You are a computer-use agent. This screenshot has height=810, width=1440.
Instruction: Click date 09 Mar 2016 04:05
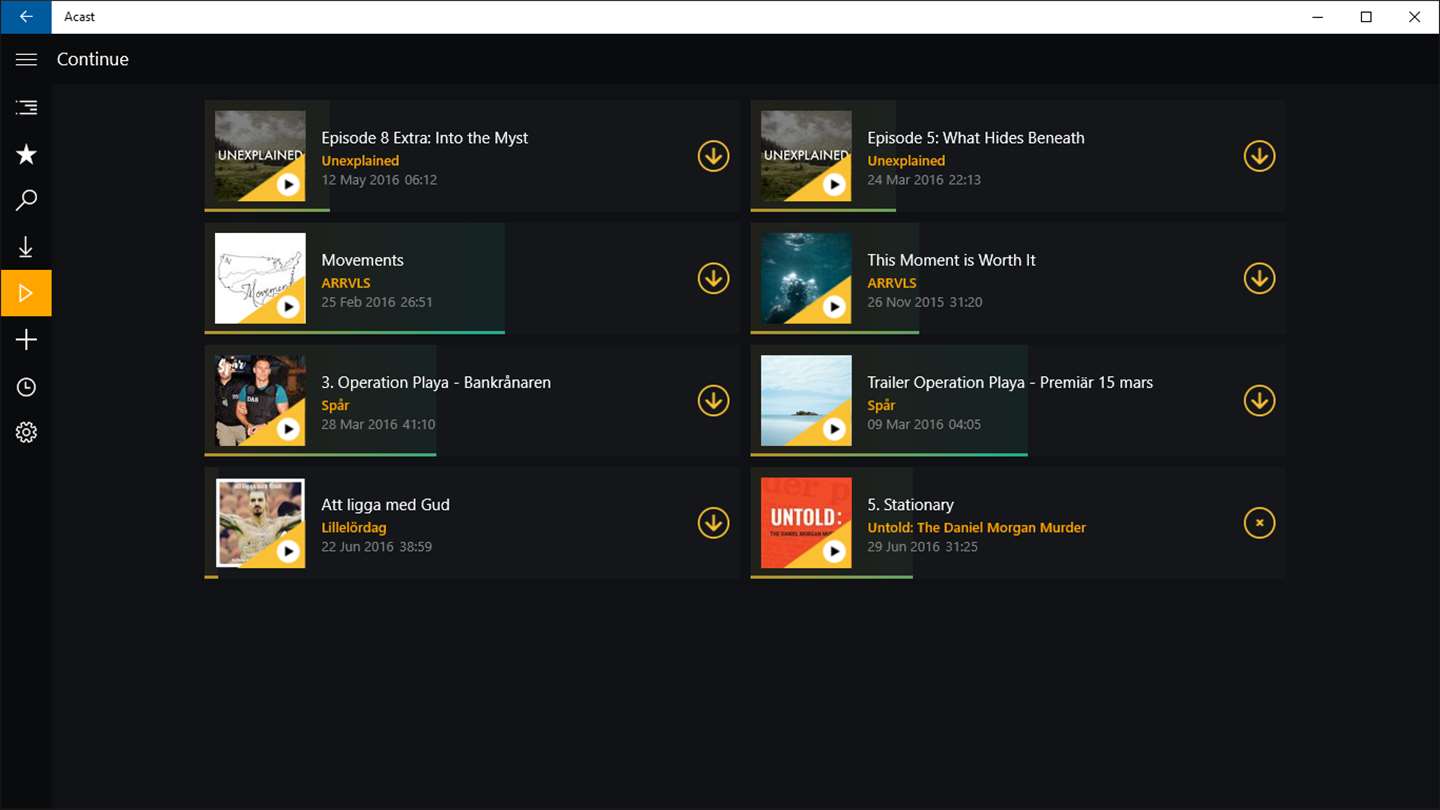[x=924, y=424]
